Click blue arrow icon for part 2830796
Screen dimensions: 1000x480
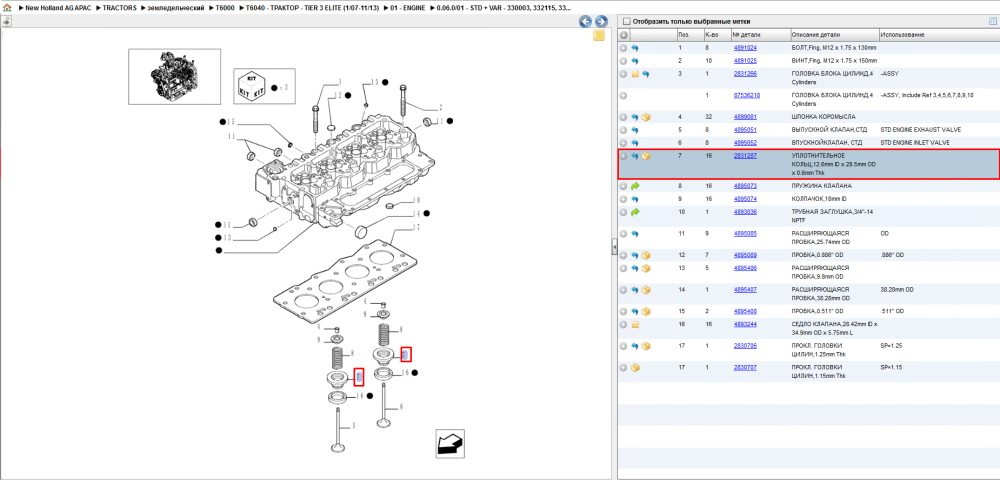point(635,346)
